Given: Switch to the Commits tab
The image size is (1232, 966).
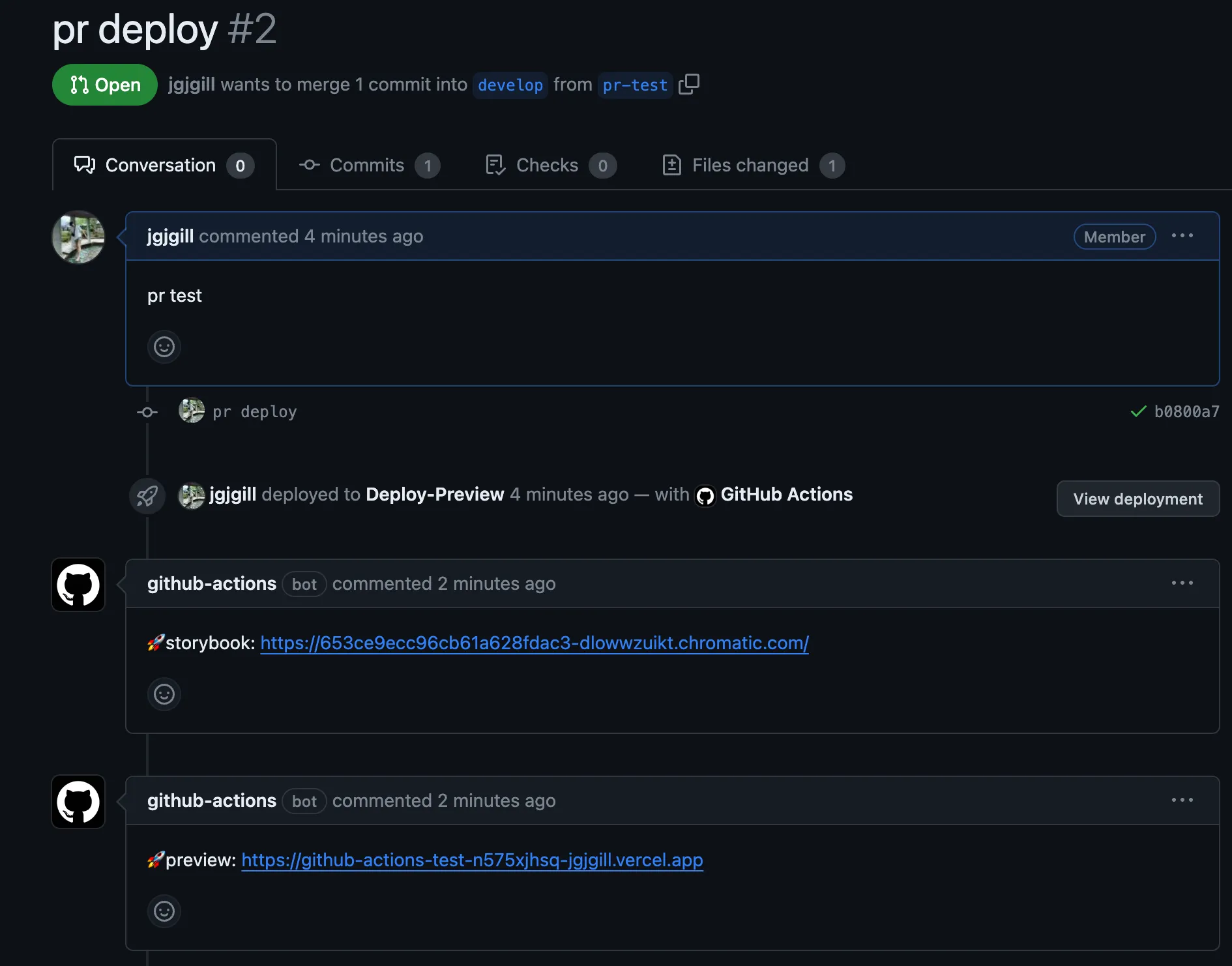Looking at the screenshot, I should pyautogui.click(x=367, y=165).
